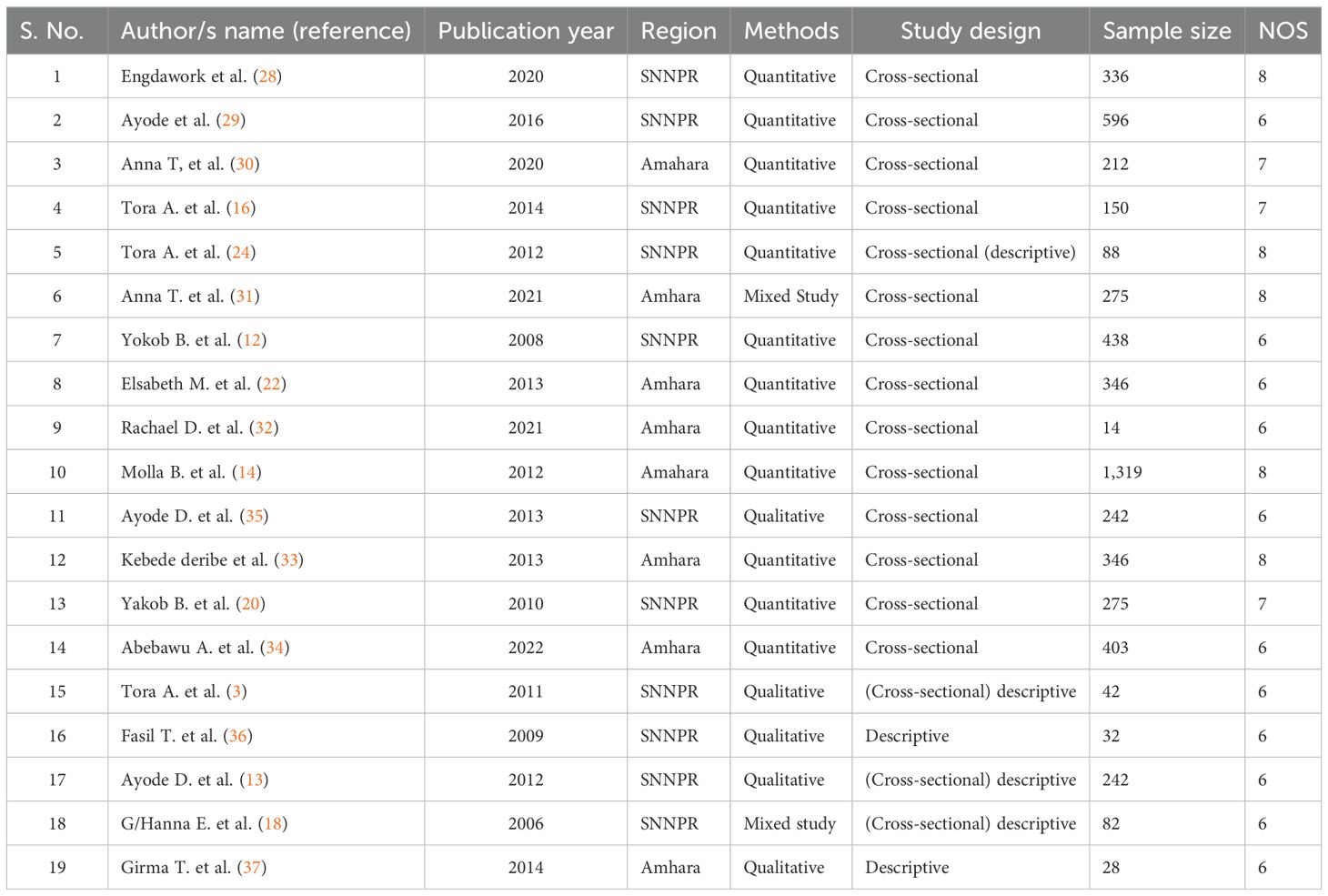Select the 'Region' column header
This screenshot has width=1328, height=896.
pos(679,31)
